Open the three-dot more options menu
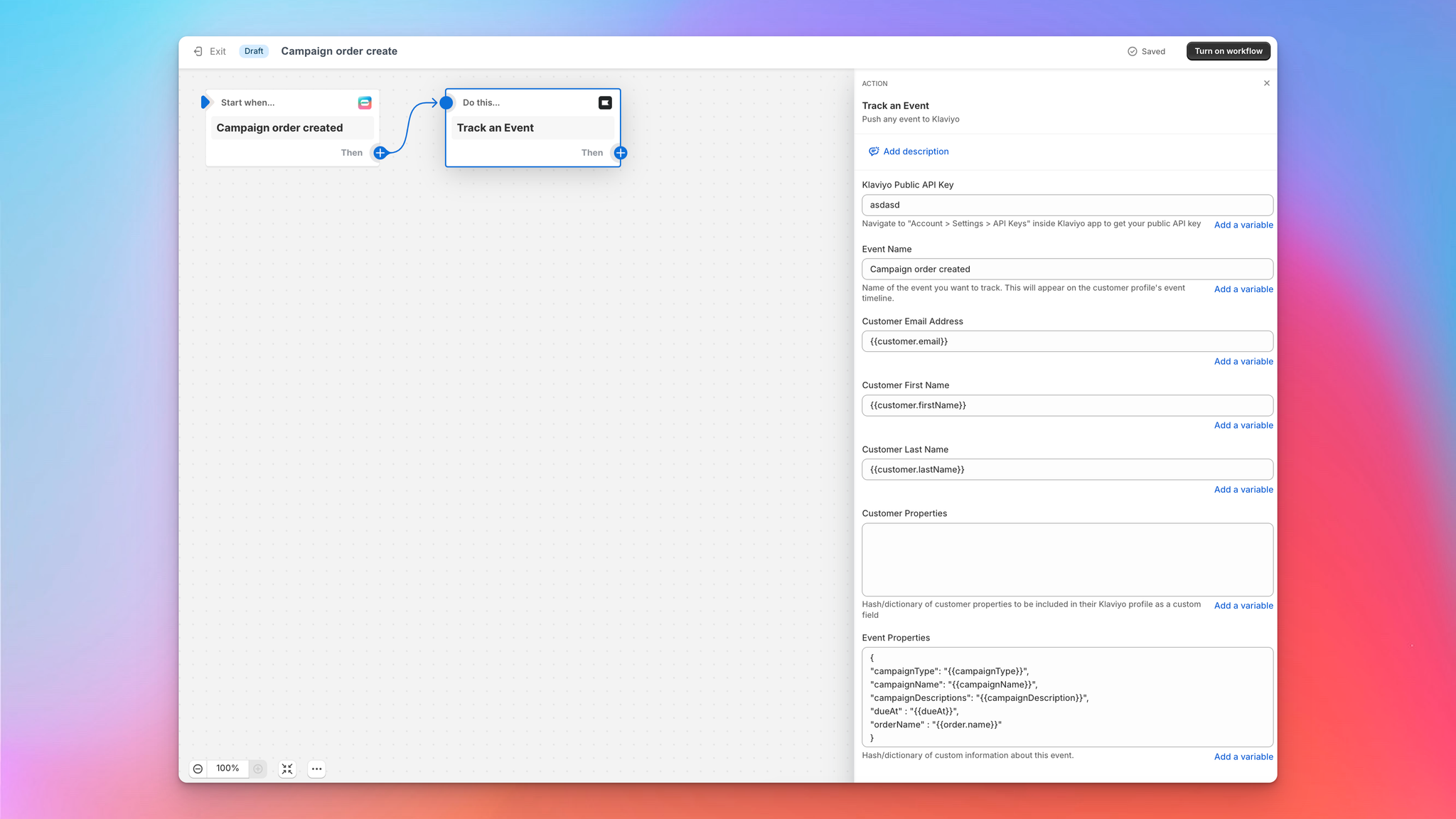The width and height of the screenshot is (1456, 819). (317, 769)
